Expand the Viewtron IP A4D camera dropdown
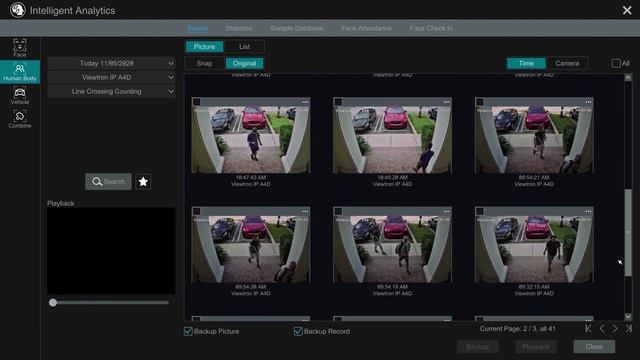 click(x=111, y=77)
